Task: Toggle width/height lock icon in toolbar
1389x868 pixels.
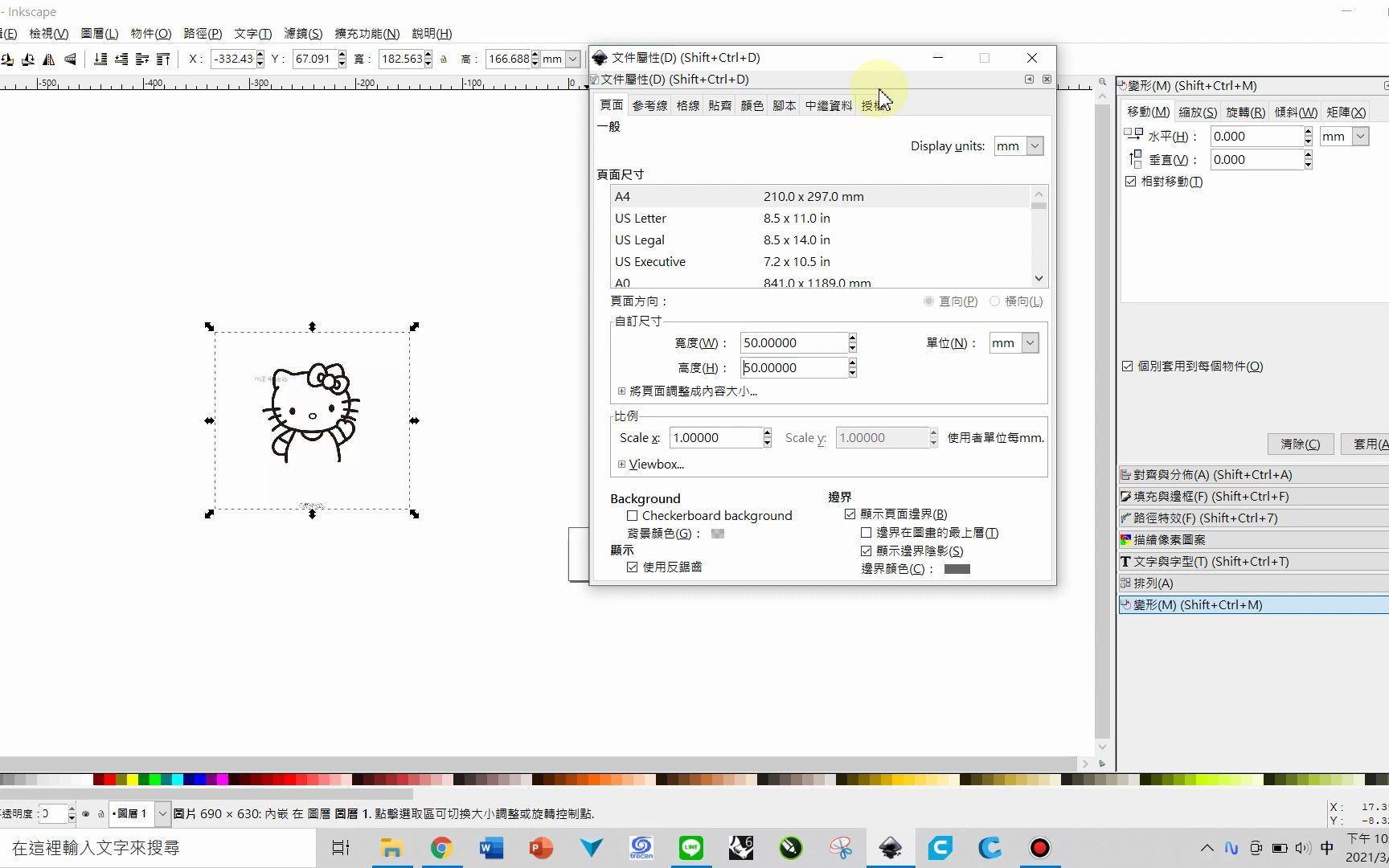Action: [444, 59]
